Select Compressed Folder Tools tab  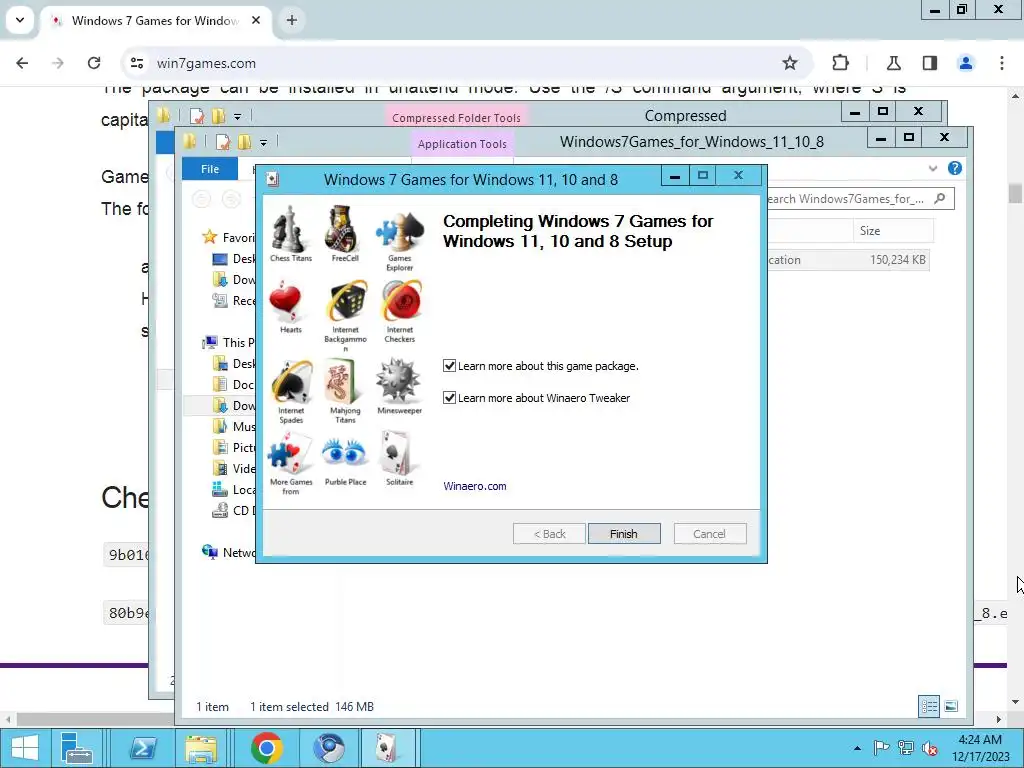(x=456, y=118)
